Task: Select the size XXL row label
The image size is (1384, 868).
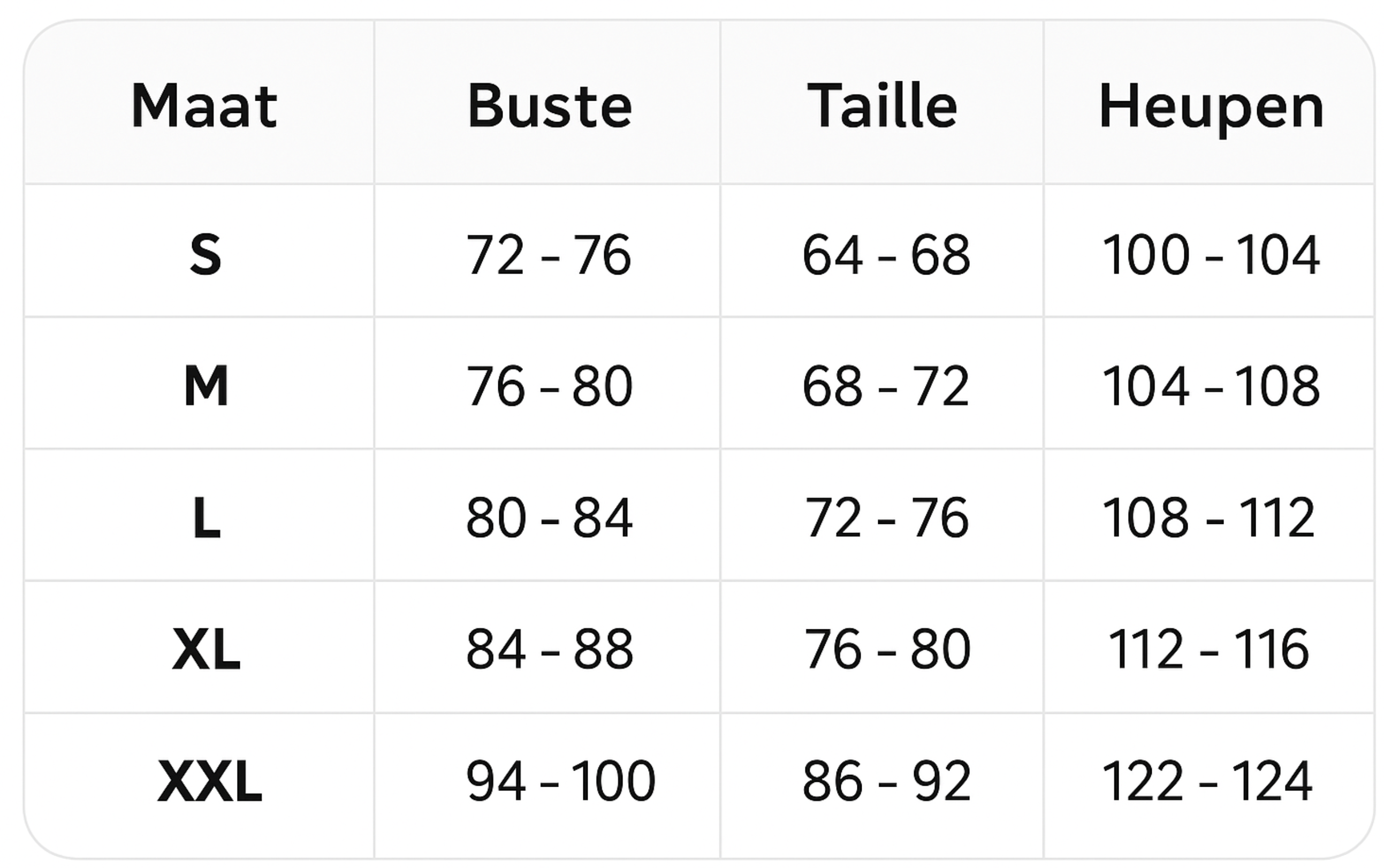Action: (209, 781)
